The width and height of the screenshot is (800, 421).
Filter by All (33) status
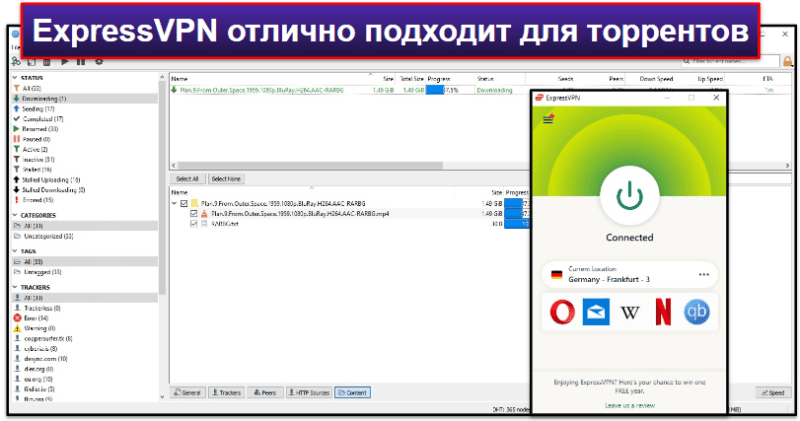(x=84, y=88)
